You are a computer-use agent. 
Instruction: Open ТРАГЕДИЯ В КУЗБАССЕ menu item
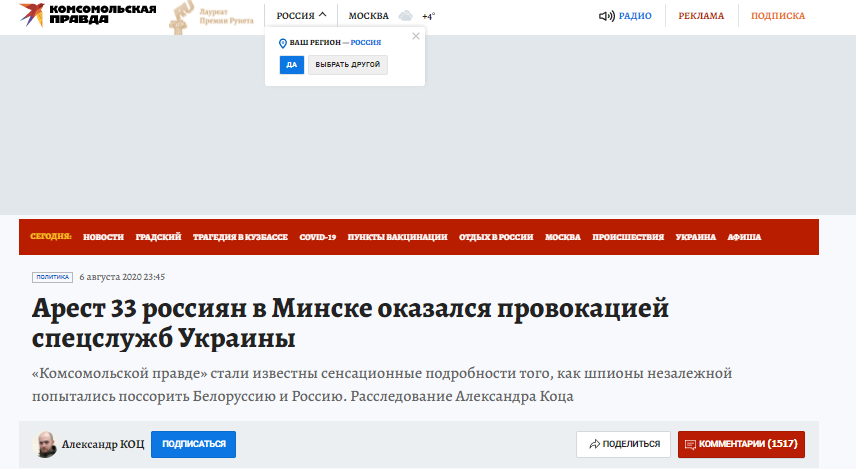pyautogui.click(x=240, y=237)
